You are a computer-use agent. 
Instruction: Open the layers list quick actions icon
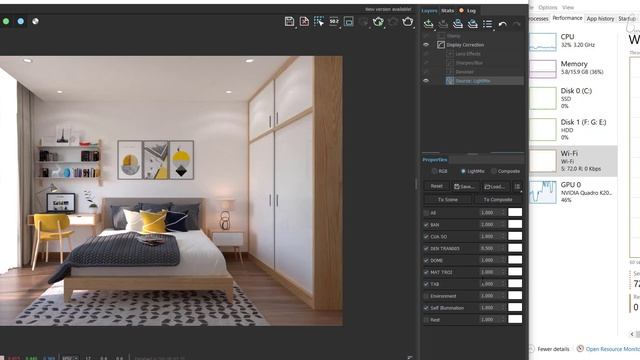click(487, 24)
